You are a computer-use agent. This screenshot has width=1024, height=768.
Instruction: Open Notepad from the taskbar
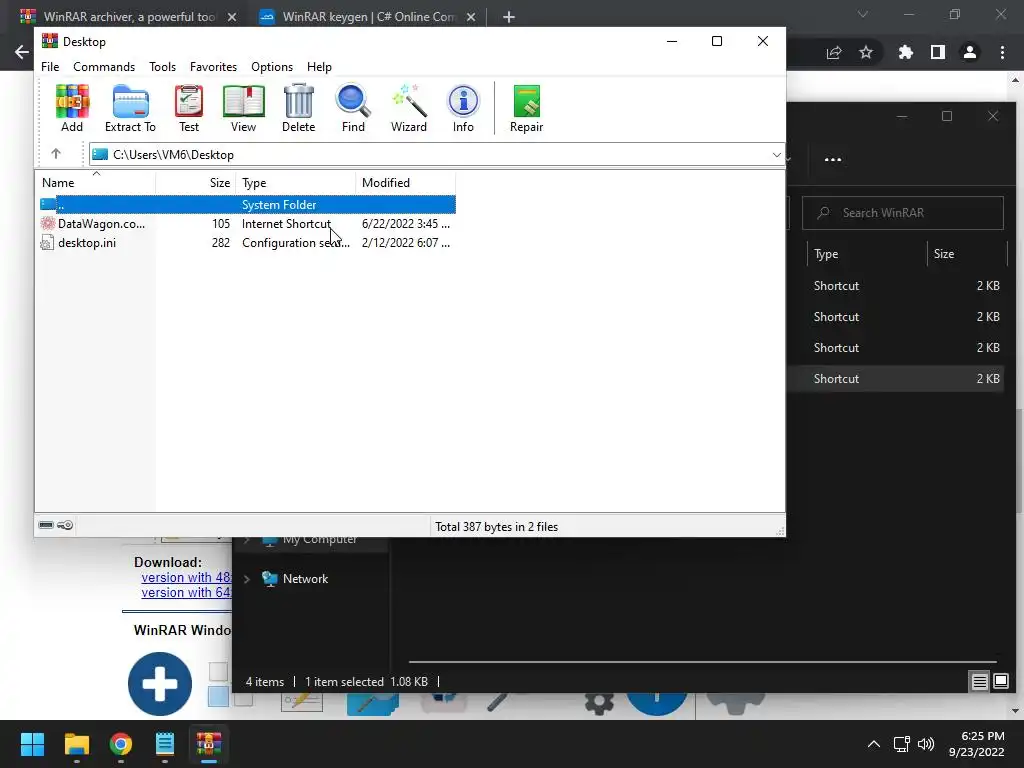coord(165,744)
